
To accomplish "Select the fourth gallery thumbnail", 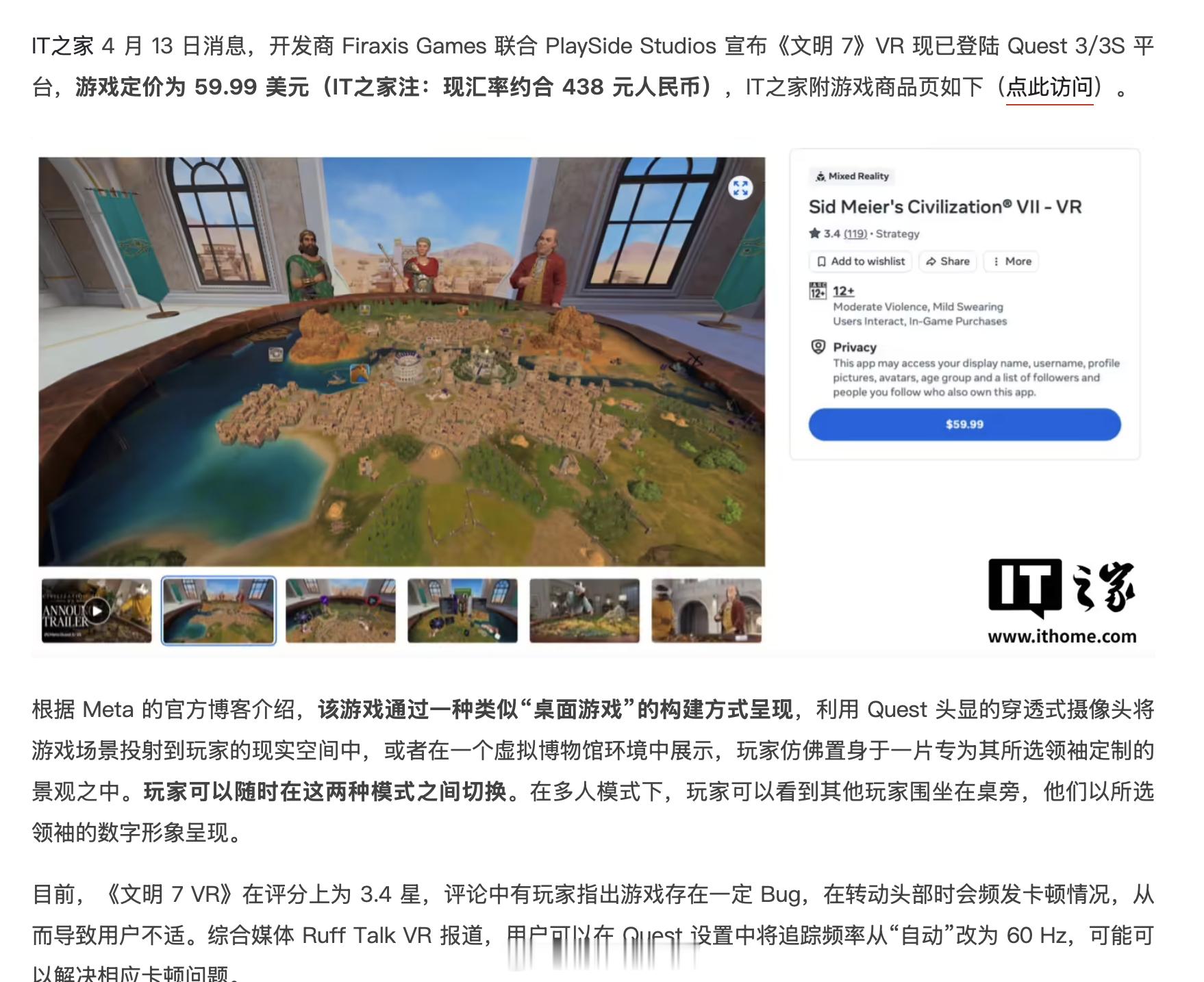I will tap(462, 610).
